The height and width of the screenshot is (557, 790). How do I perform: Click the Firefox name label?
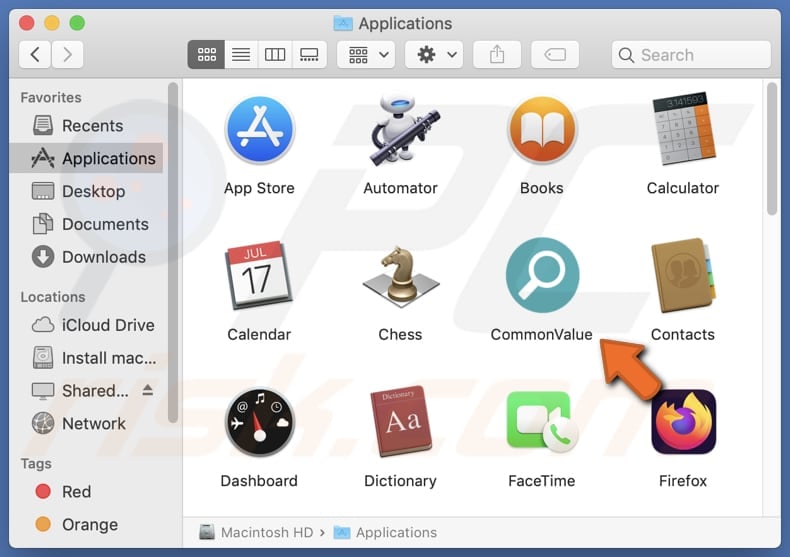683,481
